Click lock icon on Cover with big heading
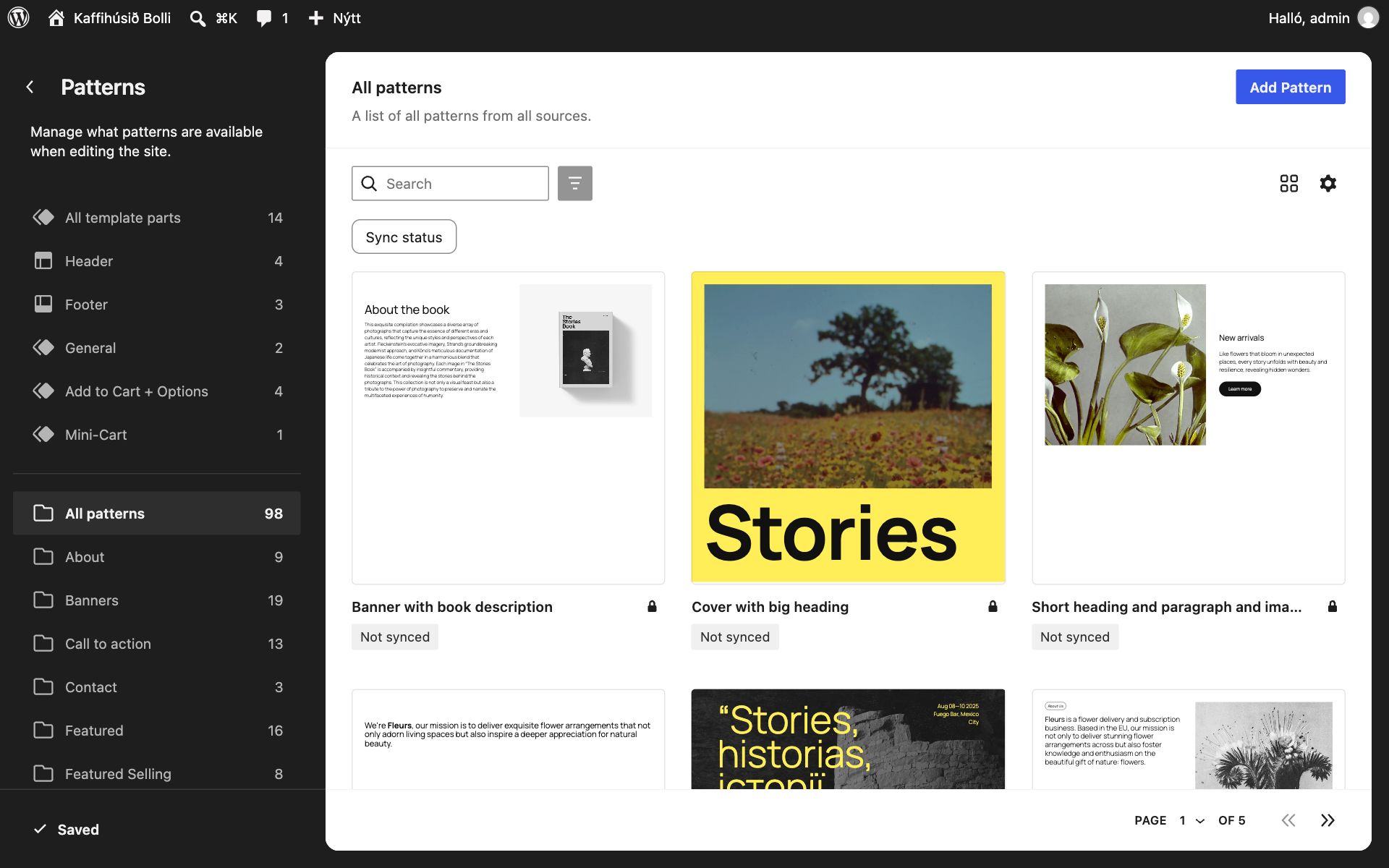This screenshot has width=1389, height=868. click(993, 606)
